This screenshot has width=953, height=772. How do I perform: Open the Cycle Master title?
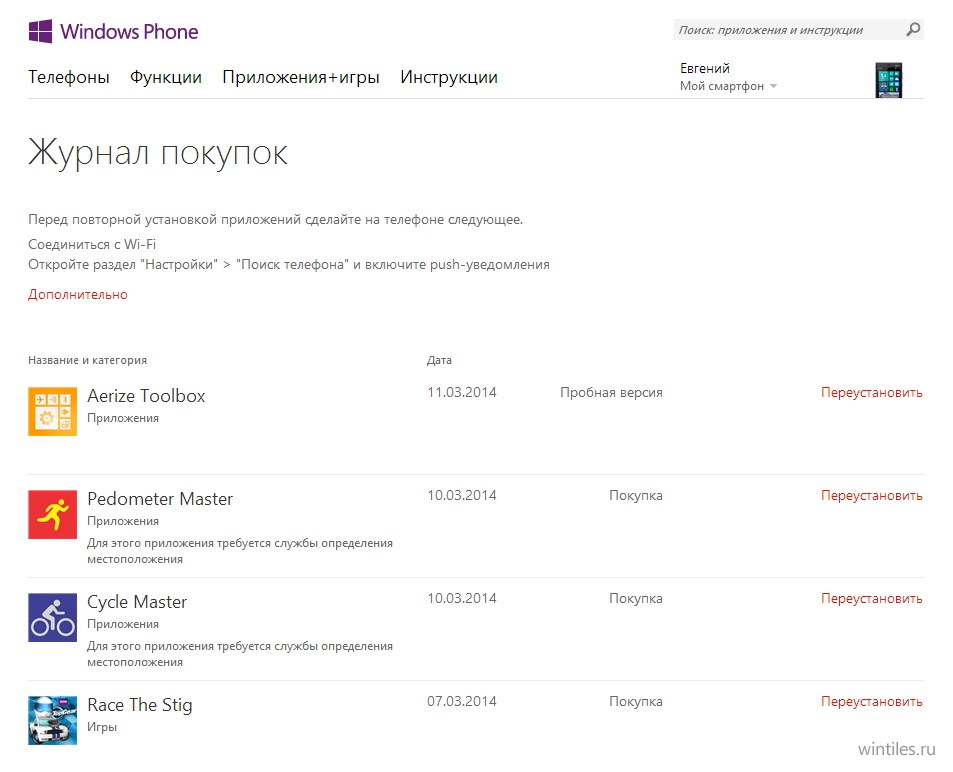(x=137, y=602)
